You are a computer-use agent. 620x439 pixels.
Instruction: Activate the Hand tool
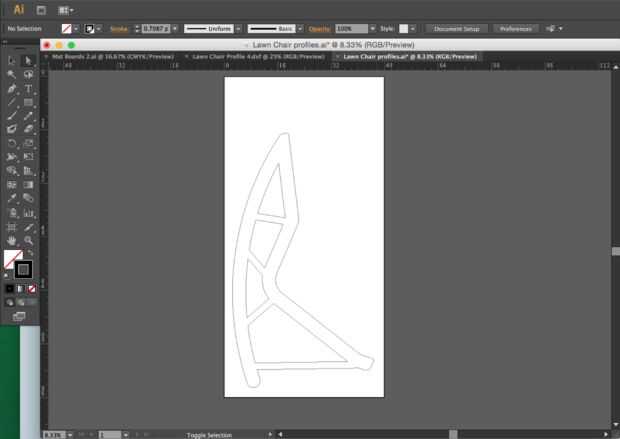(12, 240)
